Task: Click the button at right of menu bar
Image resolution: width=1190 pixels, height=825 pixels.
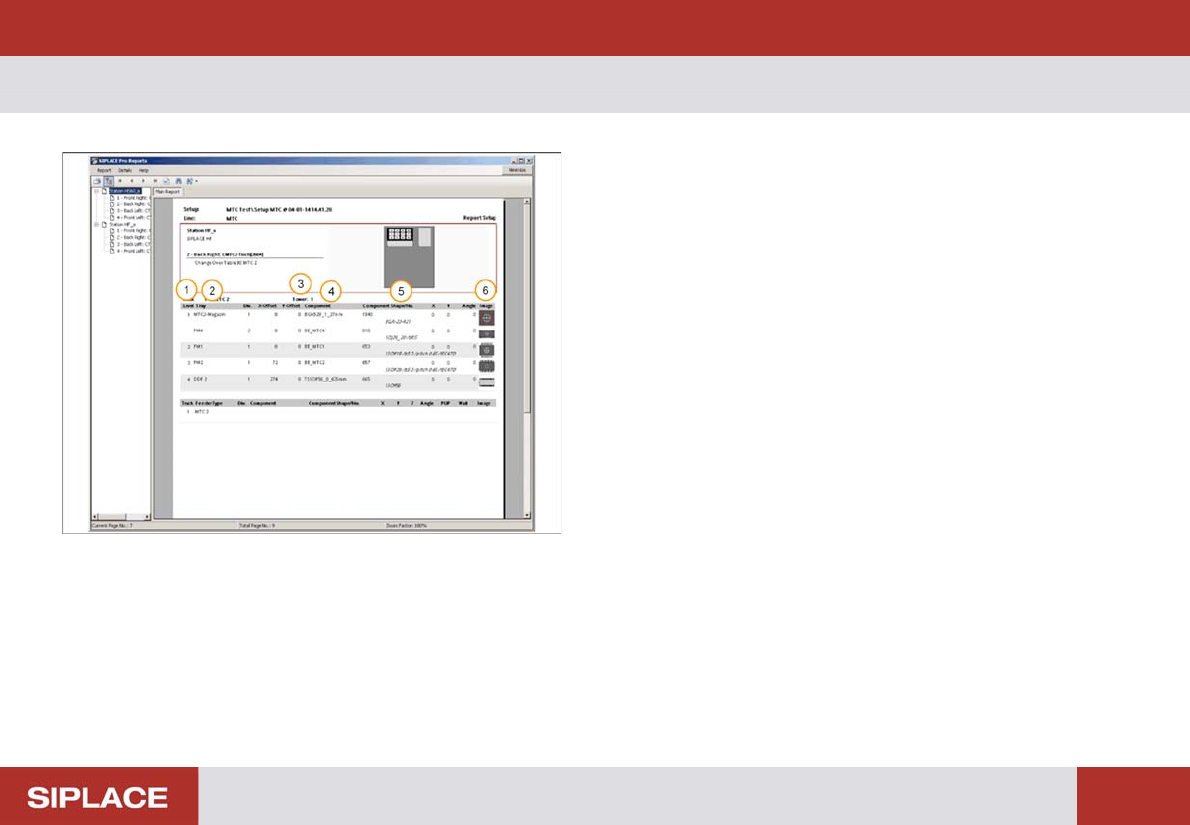Action: pyautogui.click(x=518, y=171)
